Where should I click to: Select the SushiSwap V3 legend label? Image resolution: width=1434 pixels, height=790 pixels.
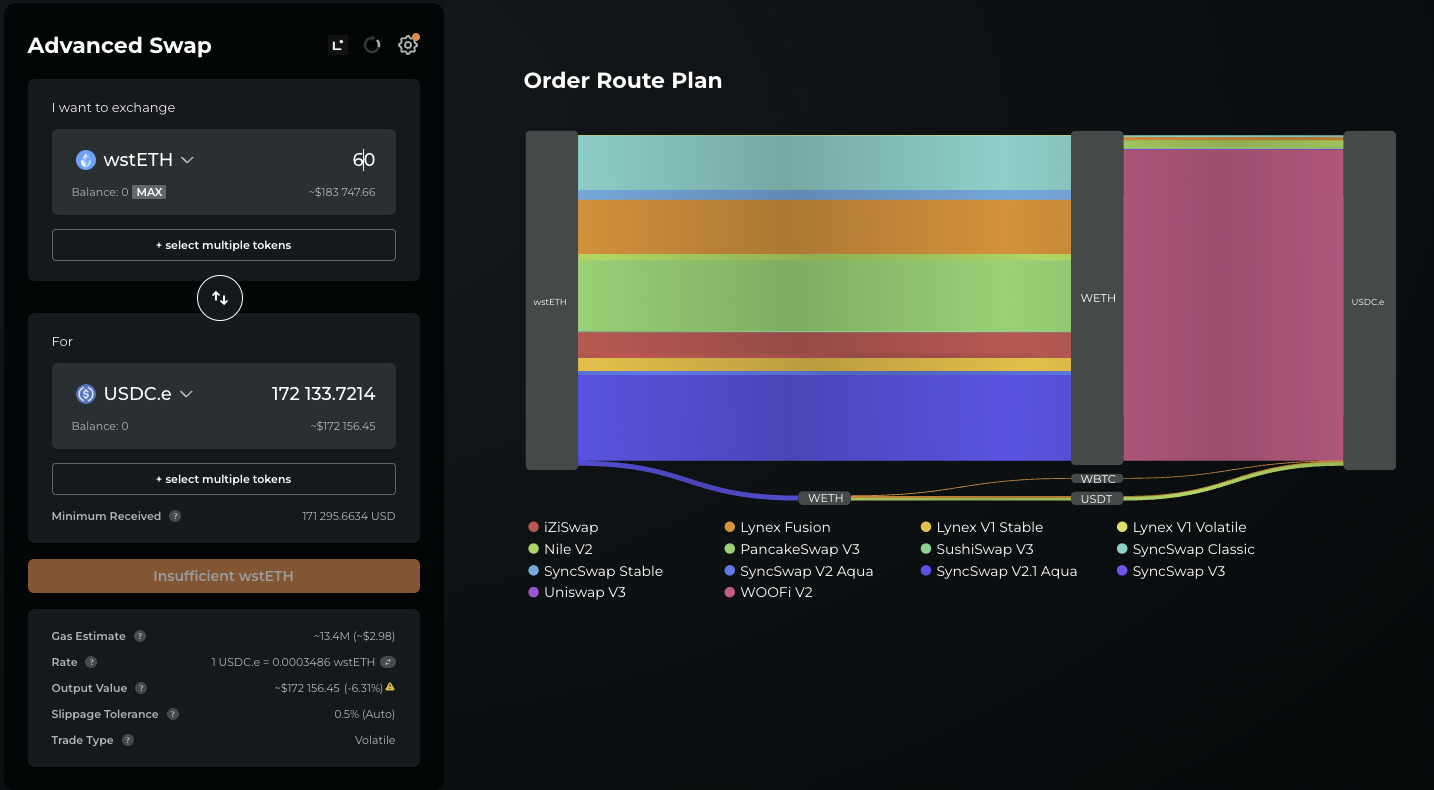pos(985,549)
